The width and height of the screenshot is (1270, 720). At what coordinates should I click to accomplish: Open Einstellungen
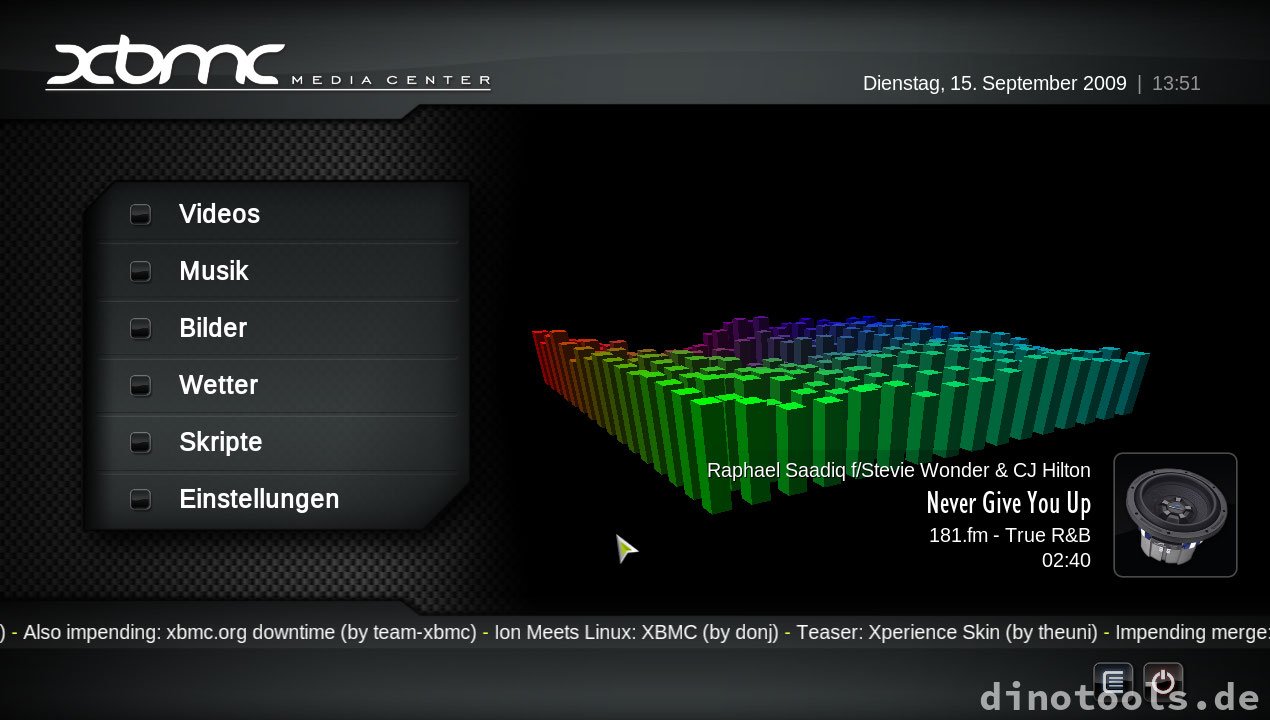pyautogui.click(x=279, y=499)
